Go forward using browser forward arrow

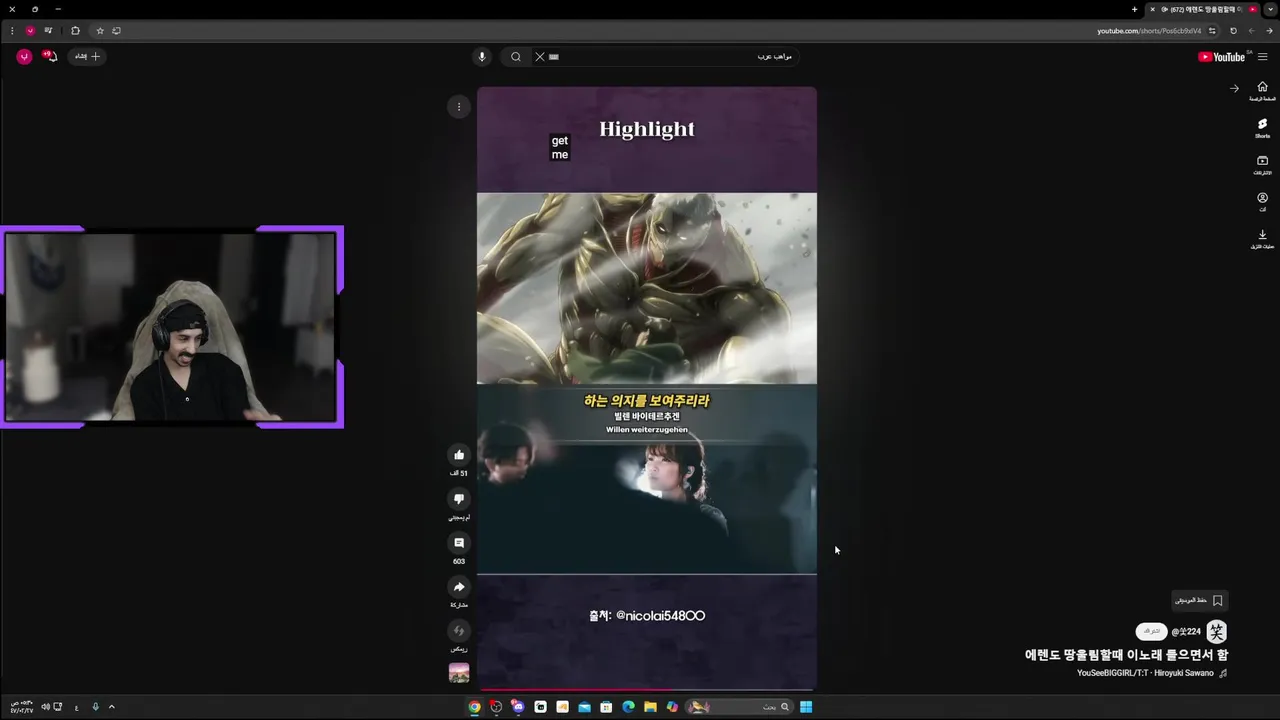(x=1251, y=31)
